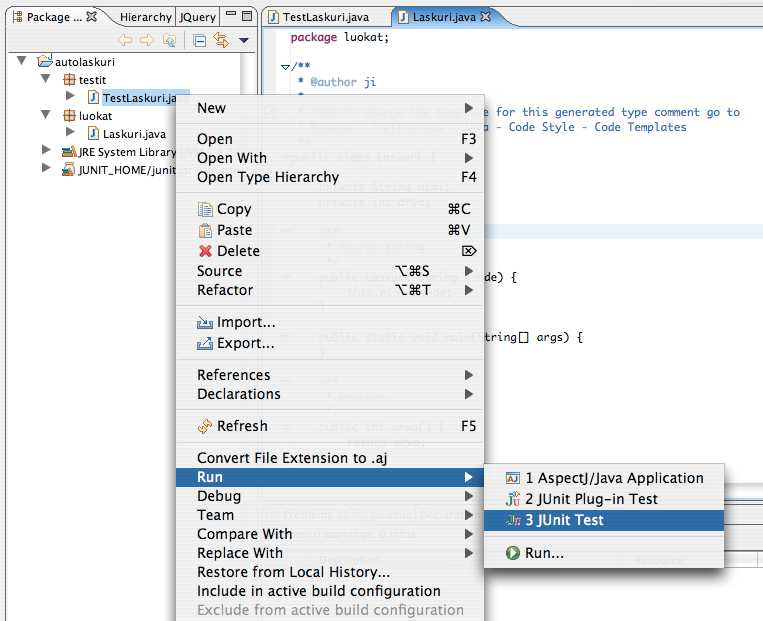The width and height of the screenshot is (763, 621).
Task: Click Delete in the context menu
Action: [x=330, y=251]
